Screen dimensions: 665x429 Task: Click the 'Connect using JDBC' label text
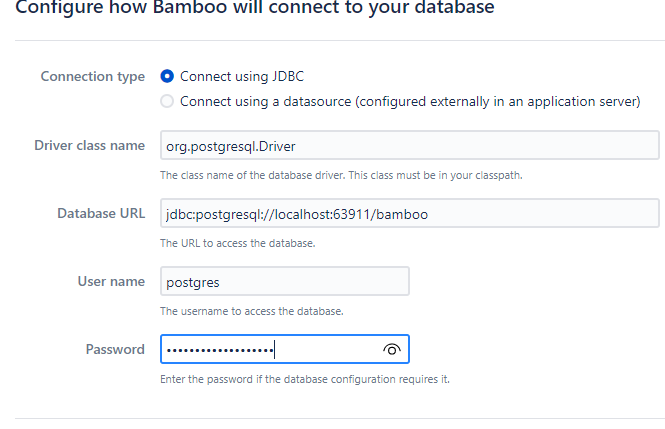tap(240, 76)
